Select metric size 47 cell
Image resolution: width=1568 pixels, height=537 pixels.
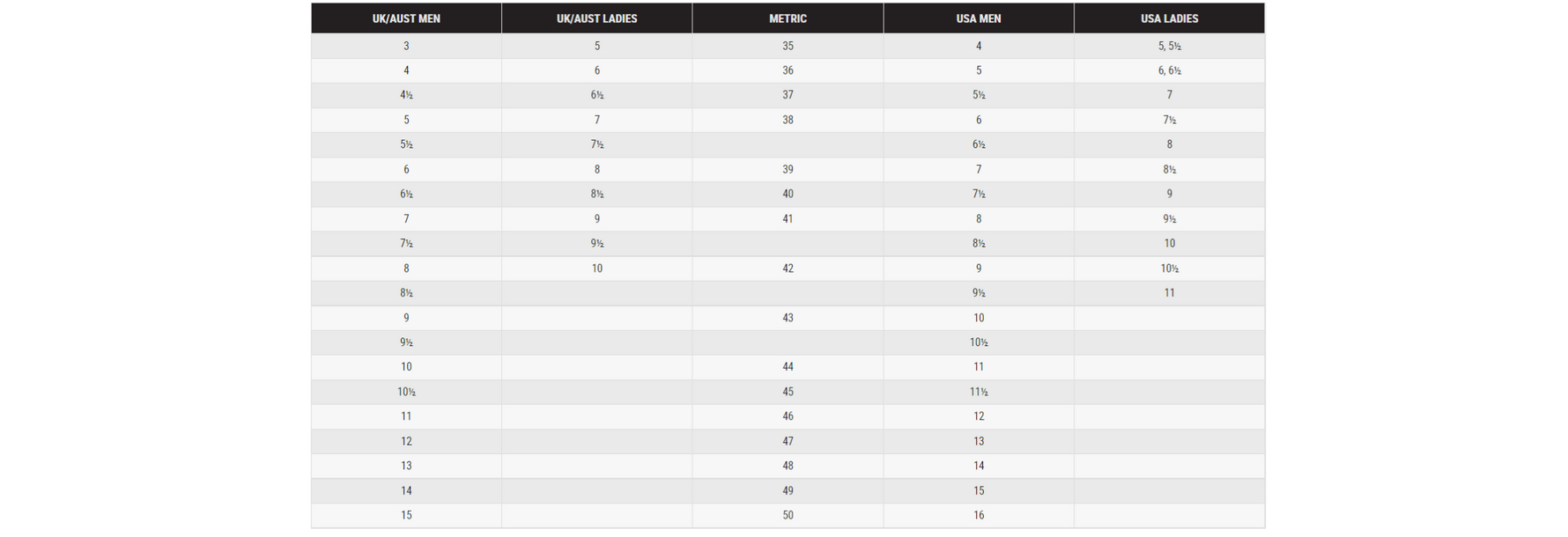tap(788, 441)
